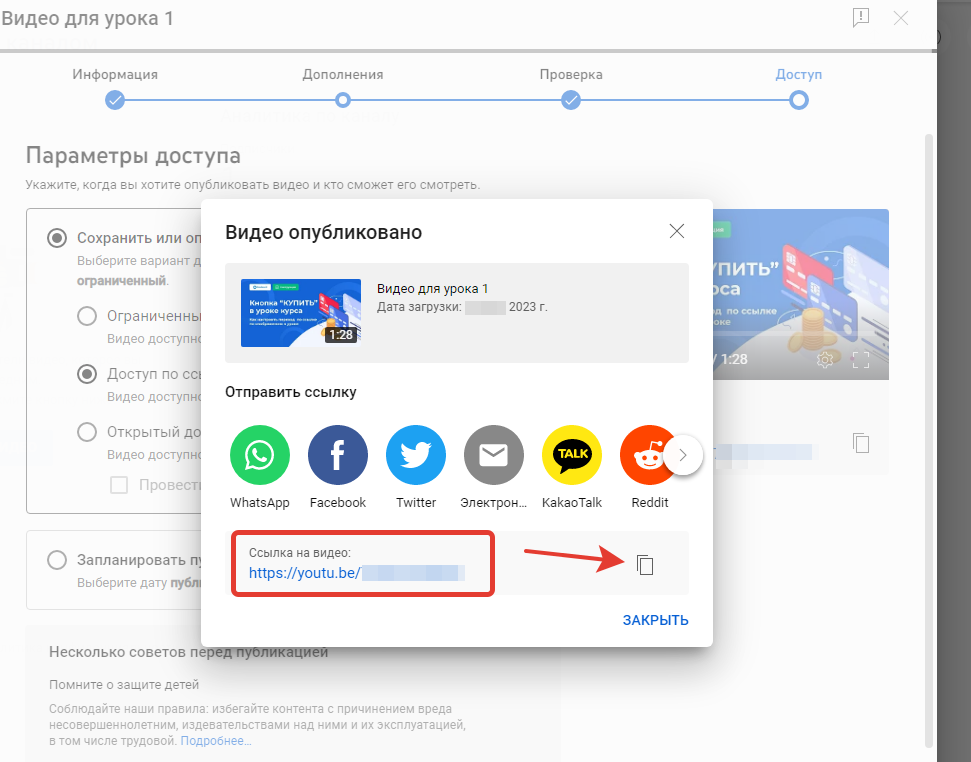
Task: Open the published video thumbnail
Action: coord(301,313)
